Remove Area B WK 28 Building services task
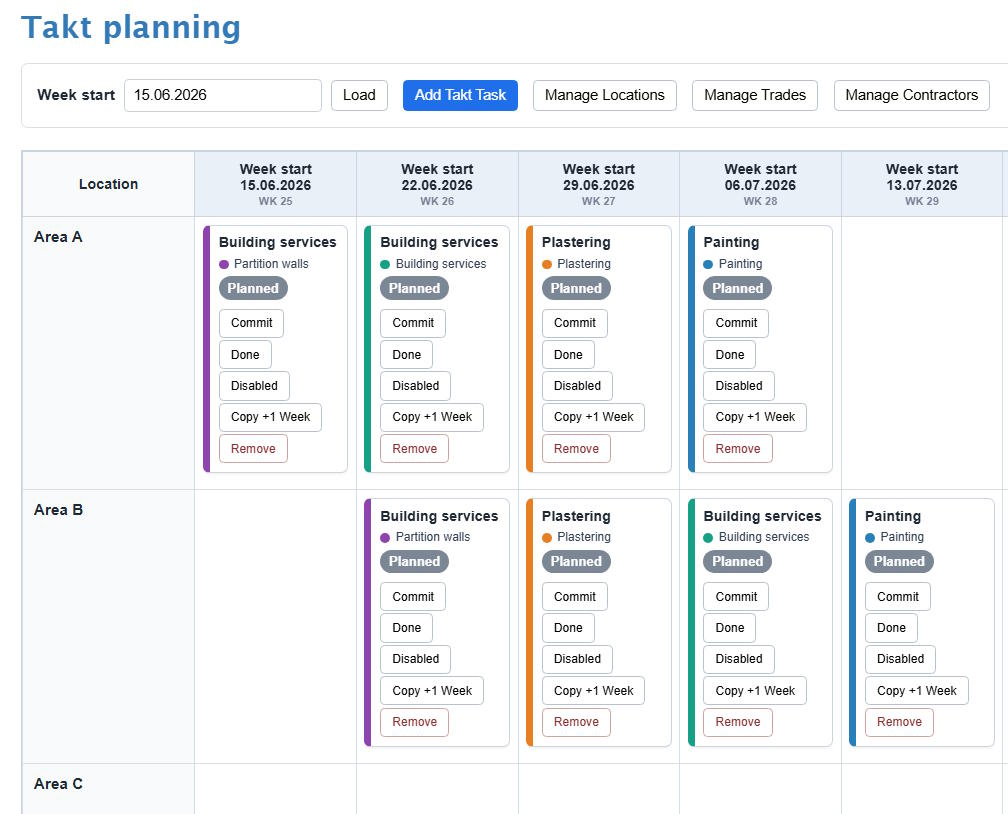This screenshot has width=1008, height=814. coord(737,722)
